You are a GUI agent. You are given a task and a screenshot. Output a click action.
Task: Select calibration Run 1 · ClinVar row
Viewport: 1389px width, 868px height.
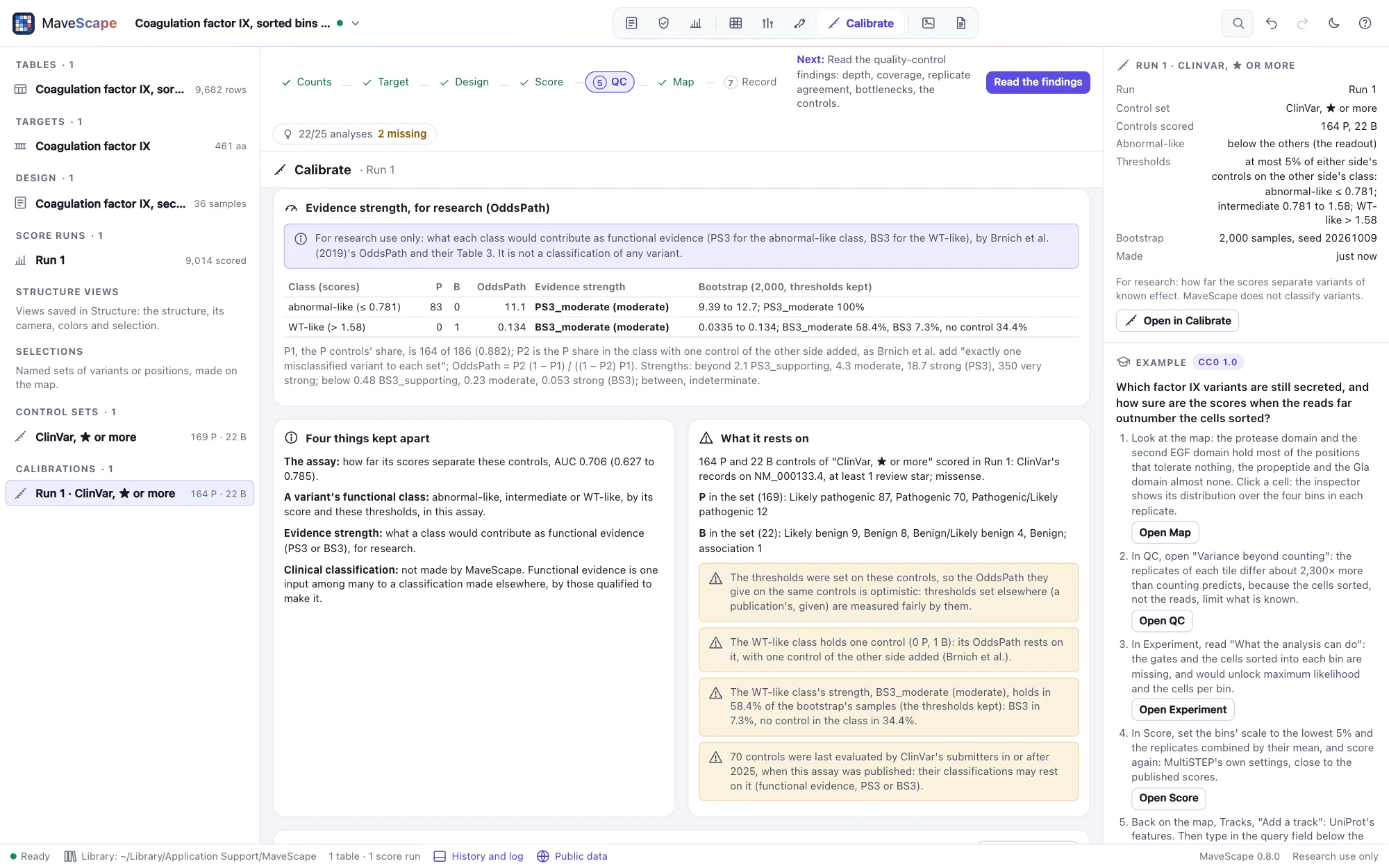pos(130,494)
